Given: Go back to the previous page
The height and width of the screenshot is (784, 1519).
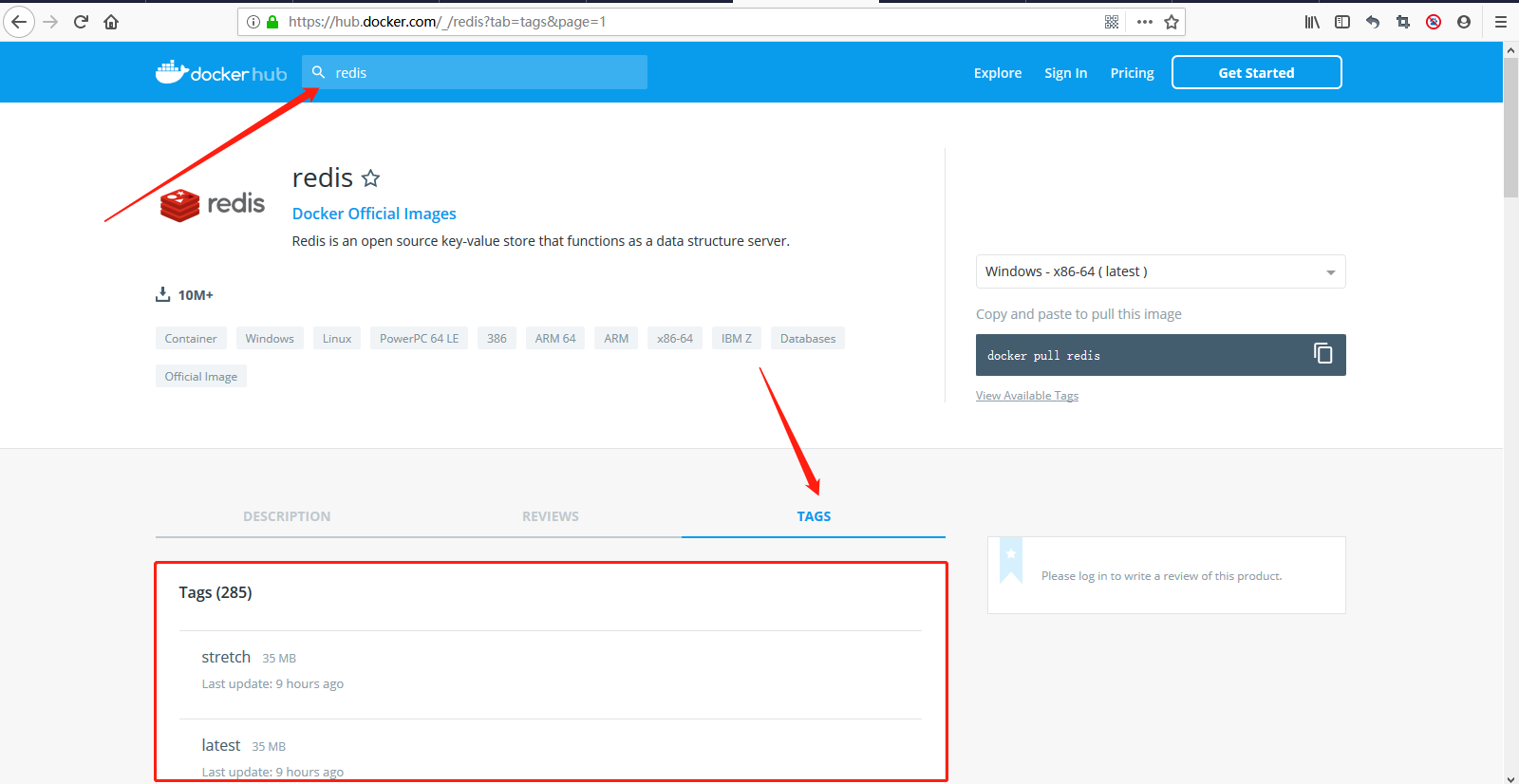Looking at the screenshot, I should click(19, 22).
